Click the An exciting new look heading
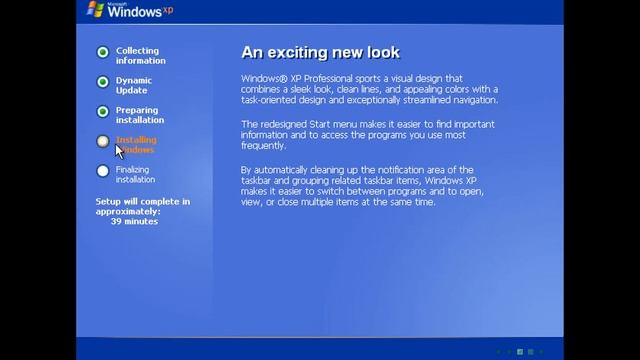 (x=320, y=53)
